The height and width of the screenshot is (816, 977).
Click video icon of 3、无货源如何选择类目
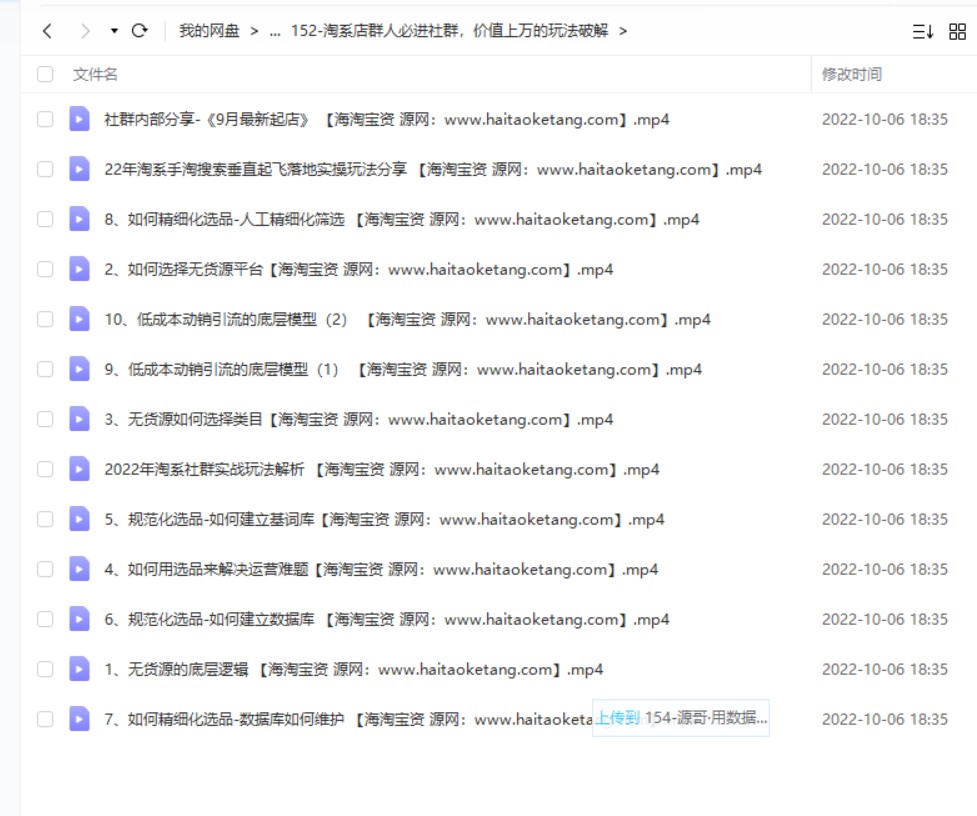click(79, 419)
